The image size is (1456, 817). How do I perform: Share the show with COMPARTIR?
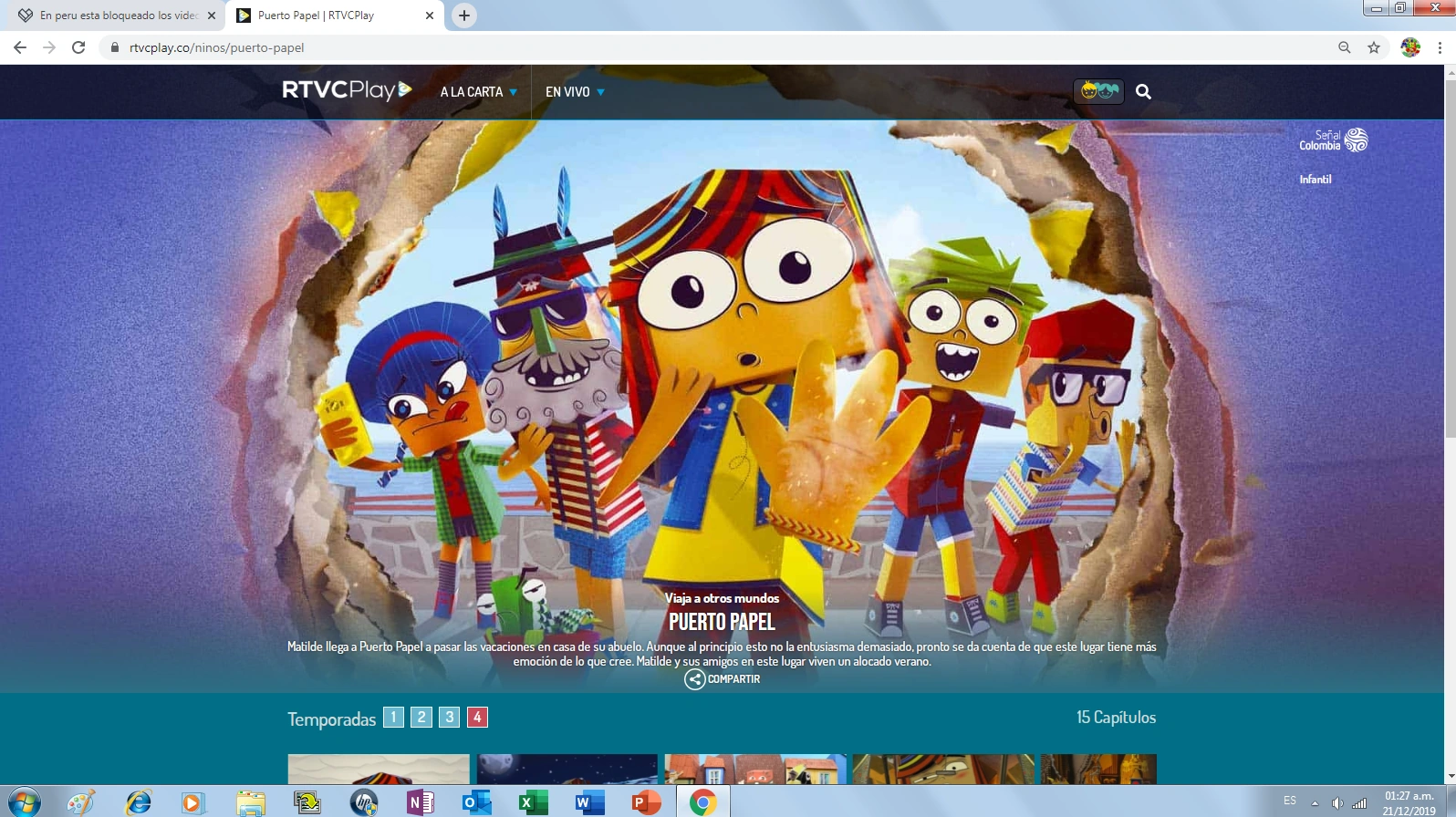tap(723, 679)
